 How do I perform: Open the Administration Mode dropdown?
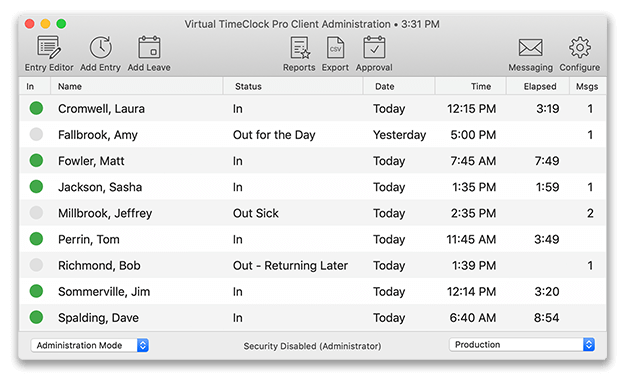[90, 345]
